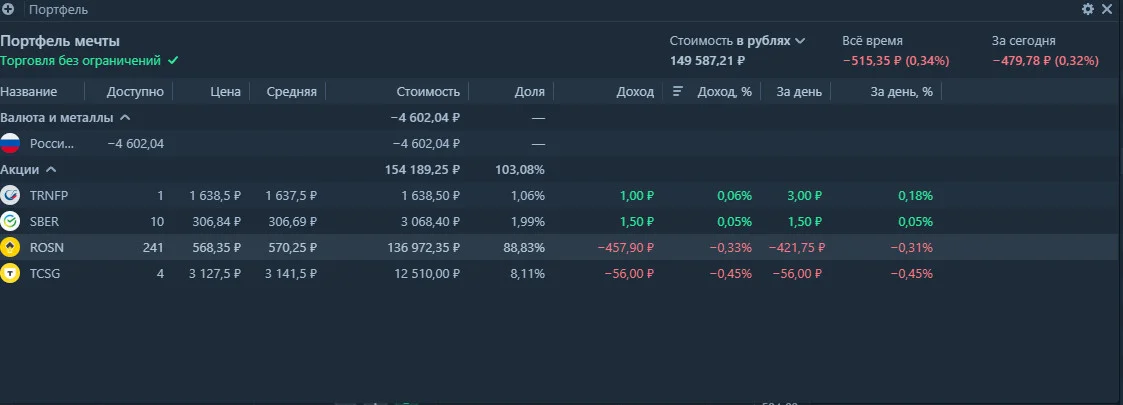This screenshot has width=1123, height=405.
Task: Click the plus icon next to Портфель title
Action: [9, 9]
